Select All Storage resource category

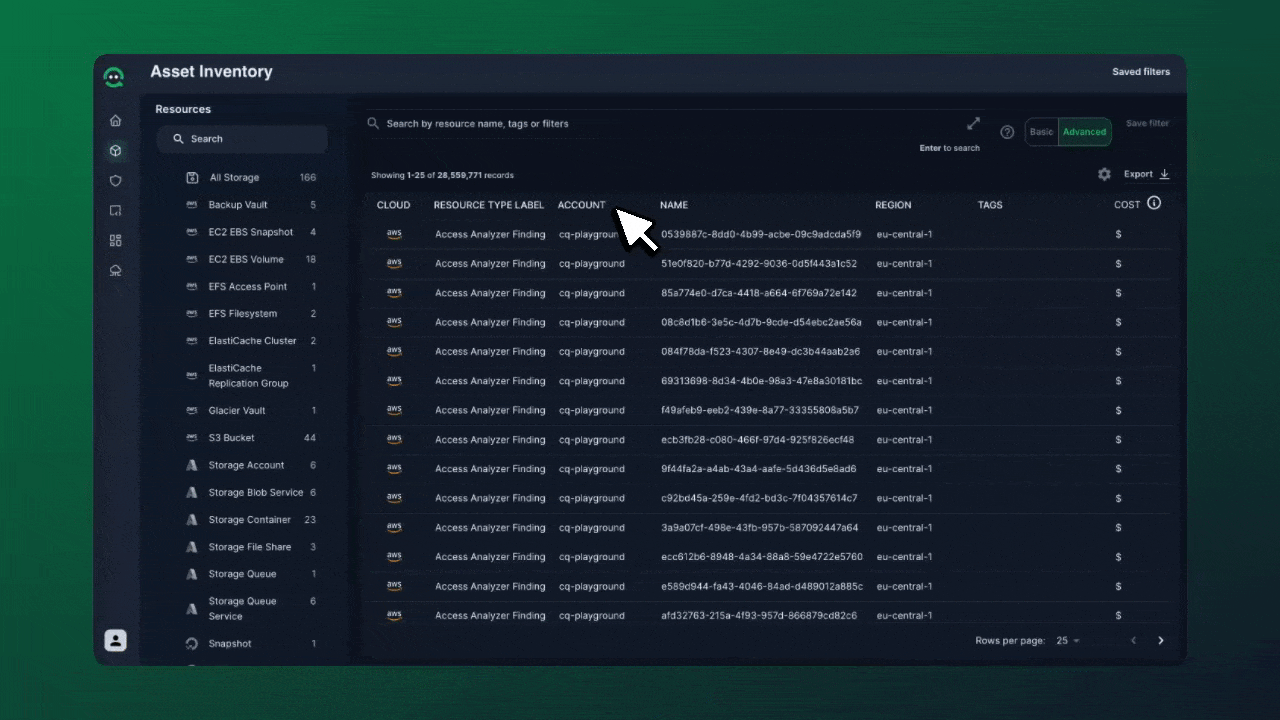pyautogui.click(x=234, y=178)
